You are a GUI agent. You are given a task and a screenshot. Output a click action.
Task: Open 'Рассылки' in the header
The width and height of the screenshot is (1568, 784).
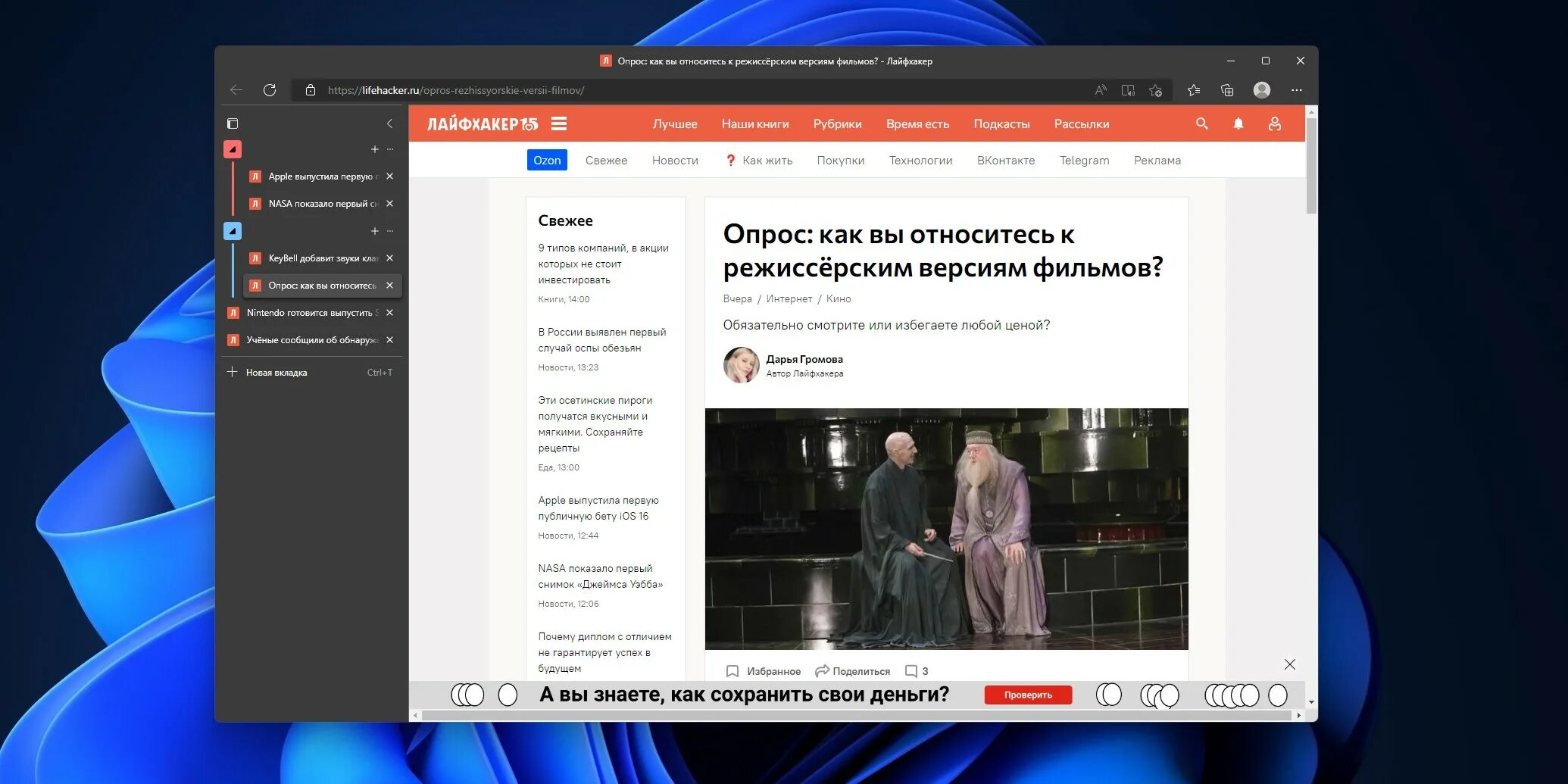(x=1082, y=124)
